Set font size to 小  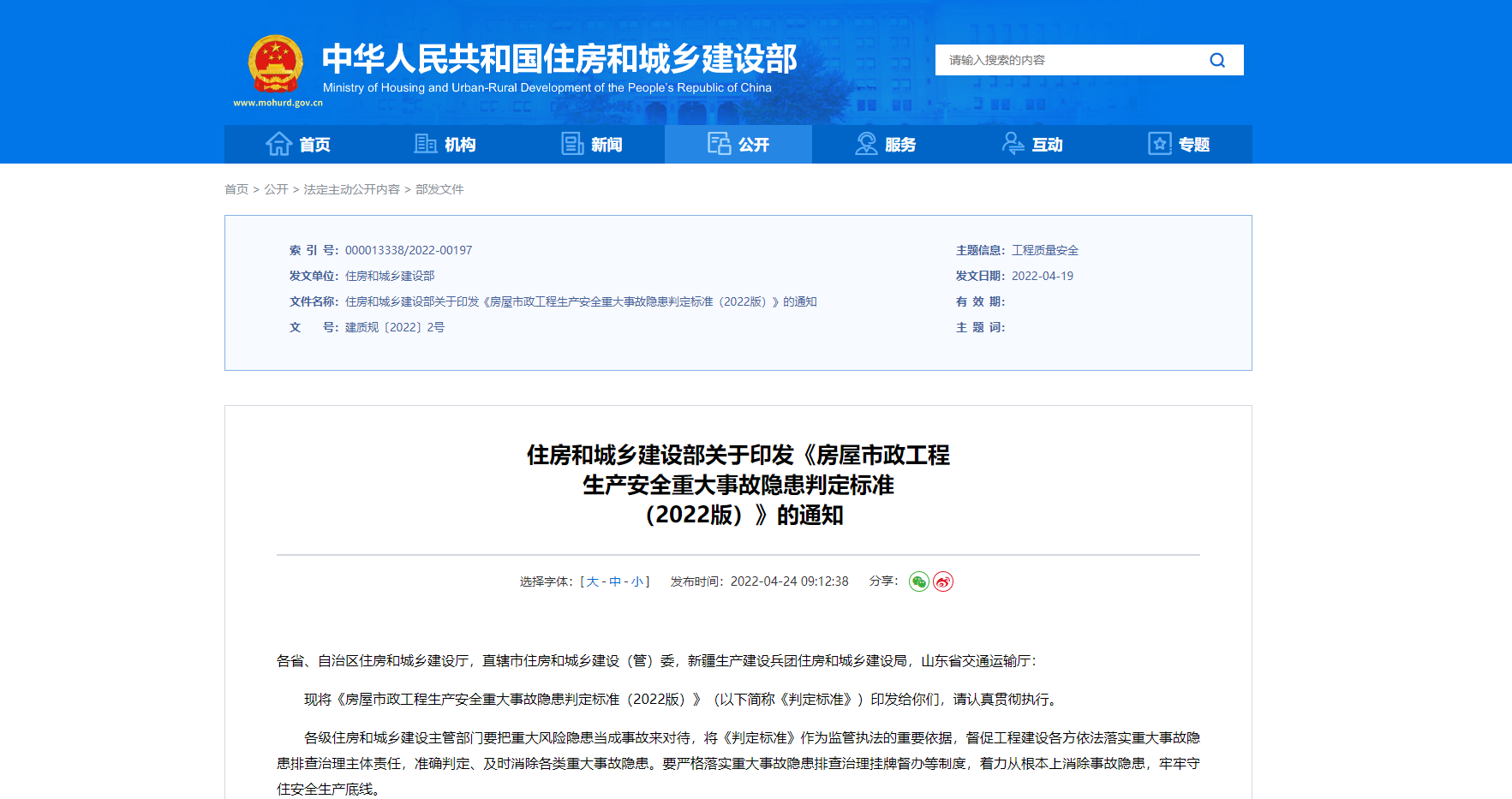[636, 581]
